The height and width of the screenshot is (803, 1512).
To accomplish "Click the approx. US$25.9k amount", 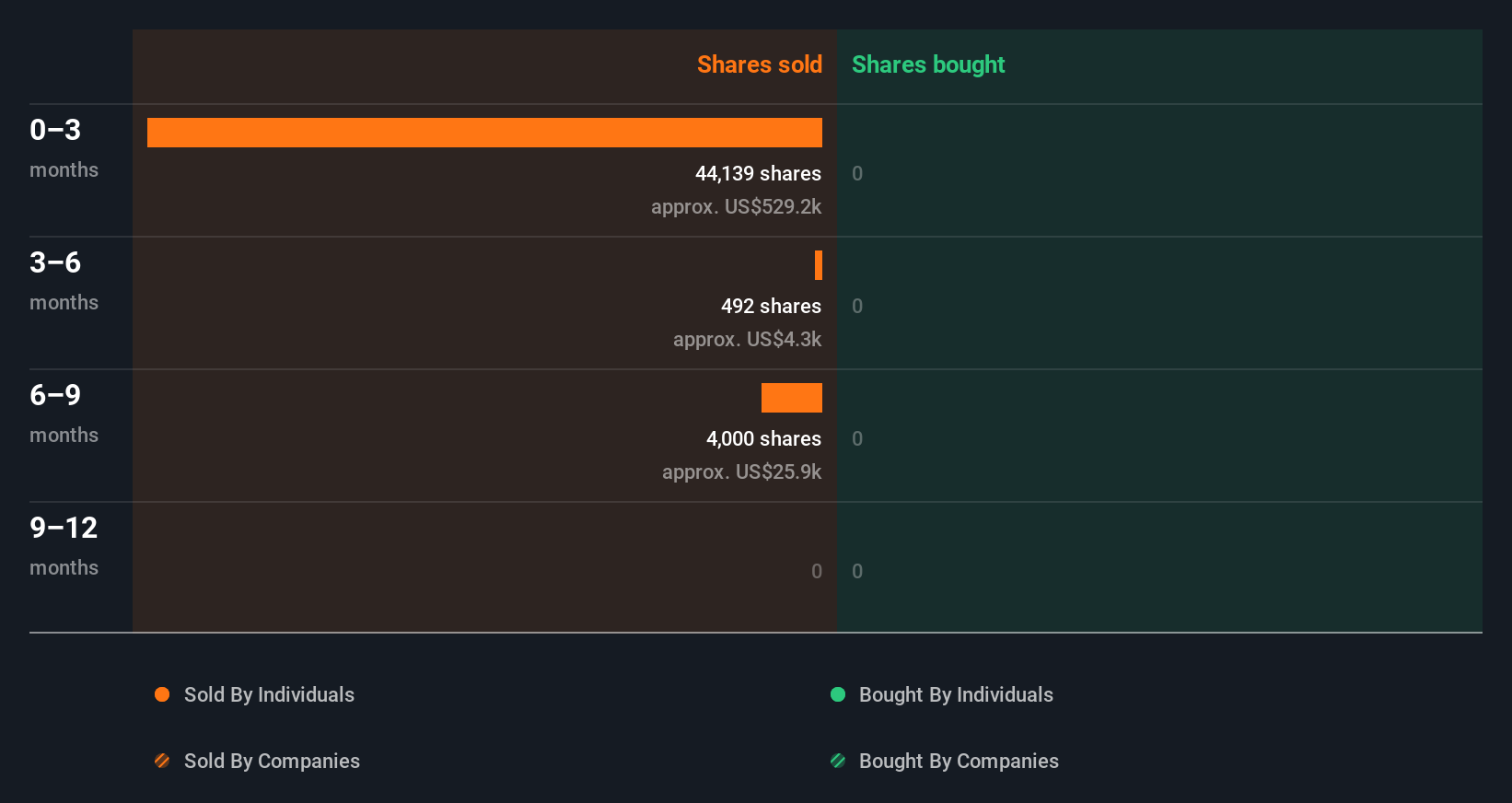I will pyautogui.click(x=741, y=471).
